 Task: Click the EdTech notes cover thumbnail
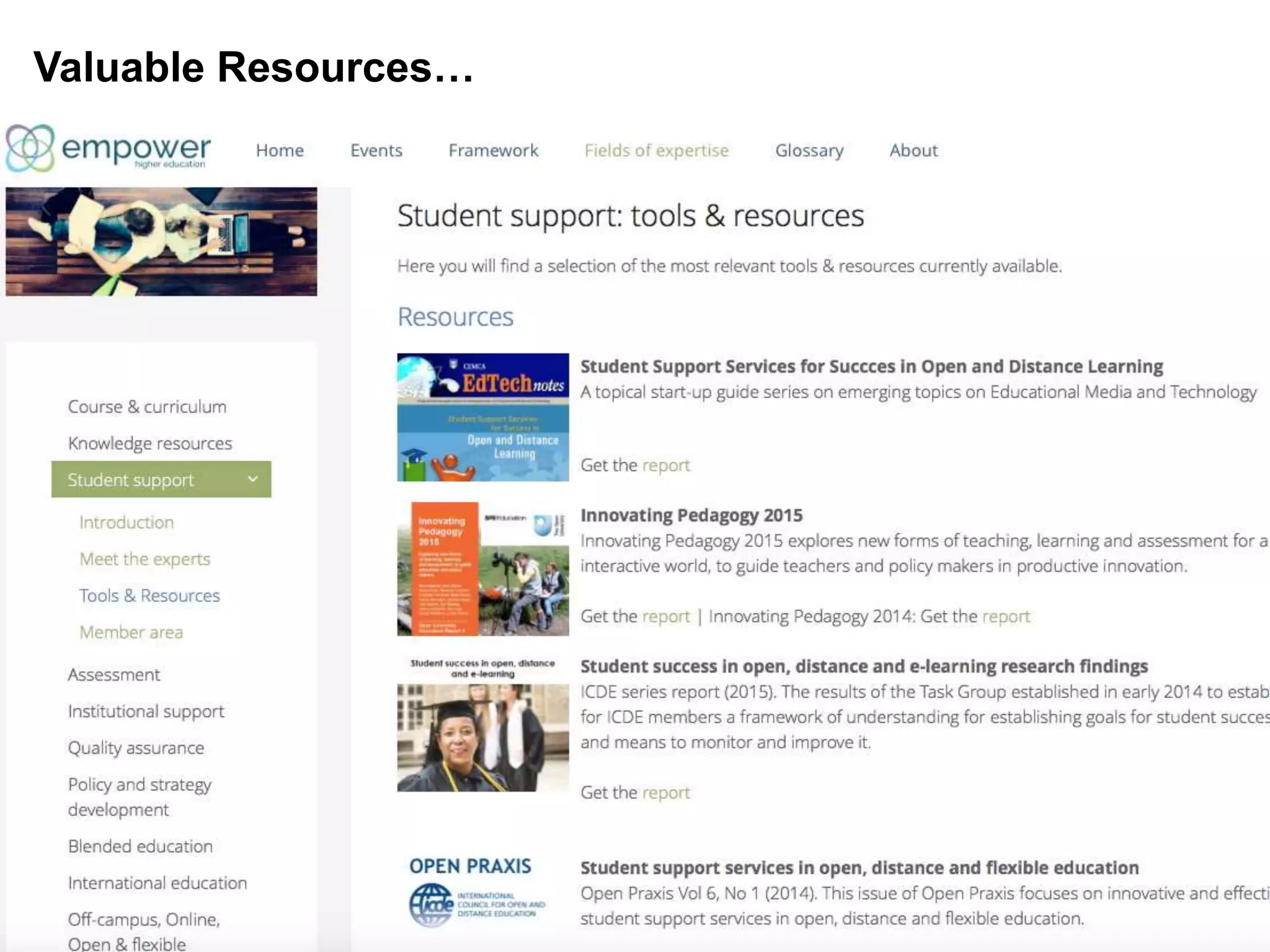coord(483,417)
